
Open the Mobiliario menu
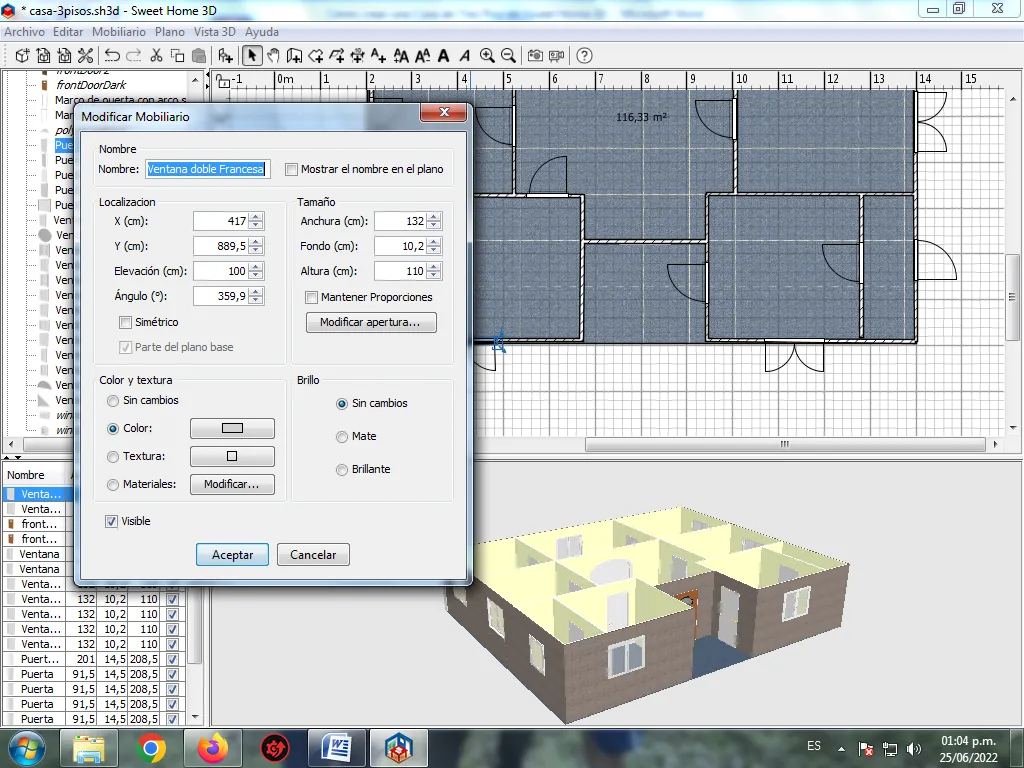click(x=119, y=32)
